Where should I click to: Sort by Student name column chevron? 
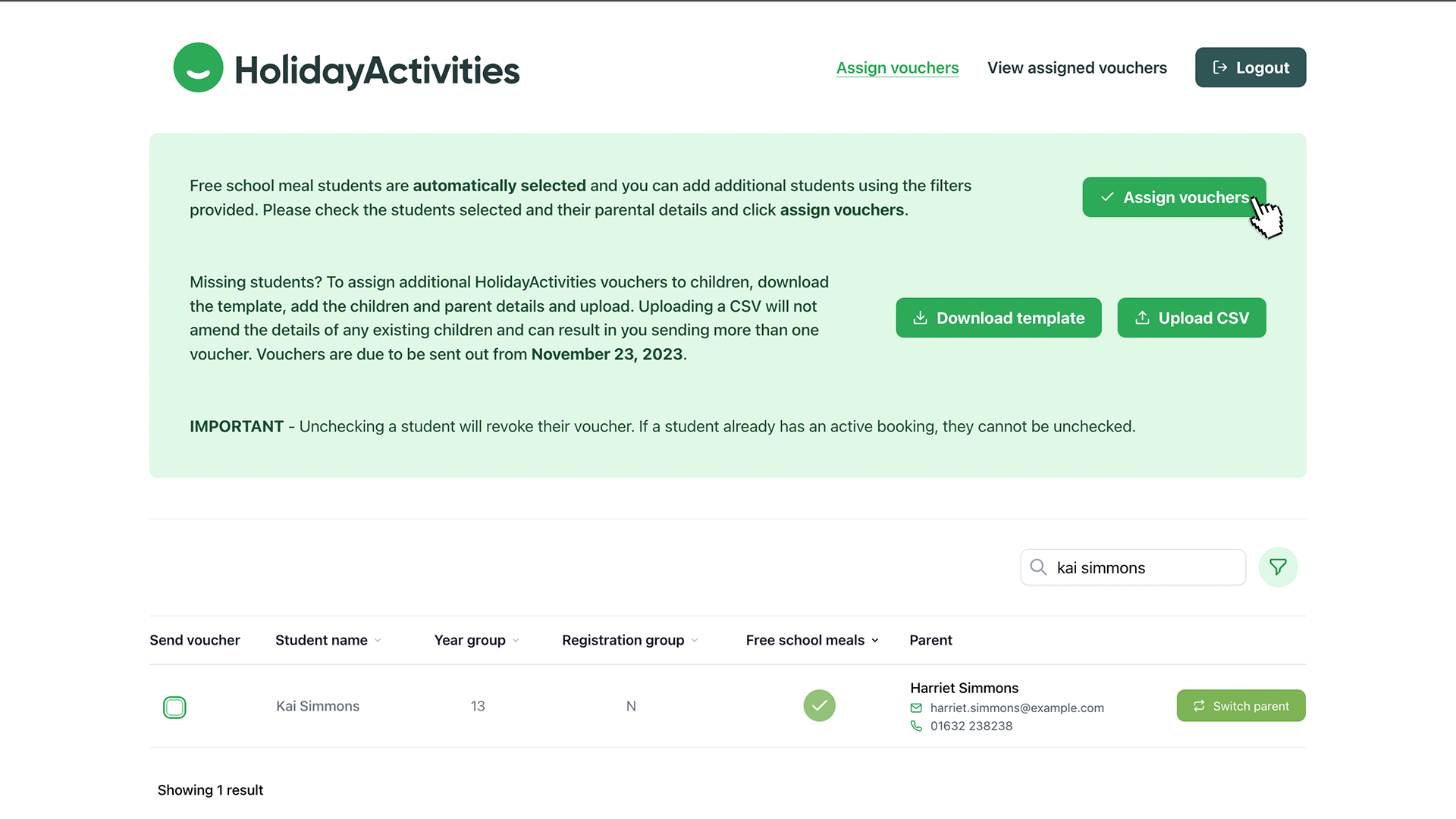(x=378, y=641)
